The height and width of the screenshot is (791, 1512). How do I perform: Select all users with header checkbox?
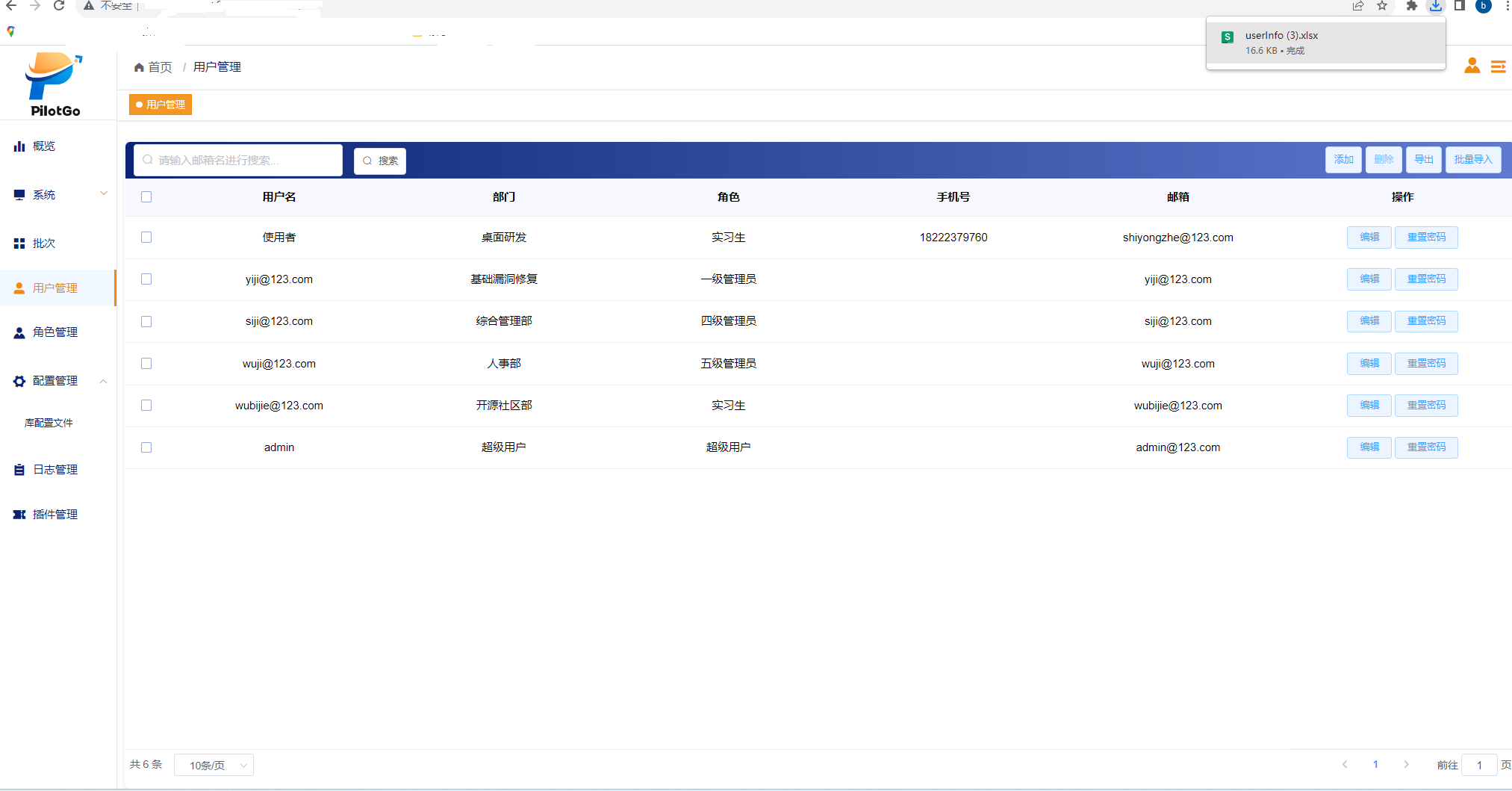[146, 197]
